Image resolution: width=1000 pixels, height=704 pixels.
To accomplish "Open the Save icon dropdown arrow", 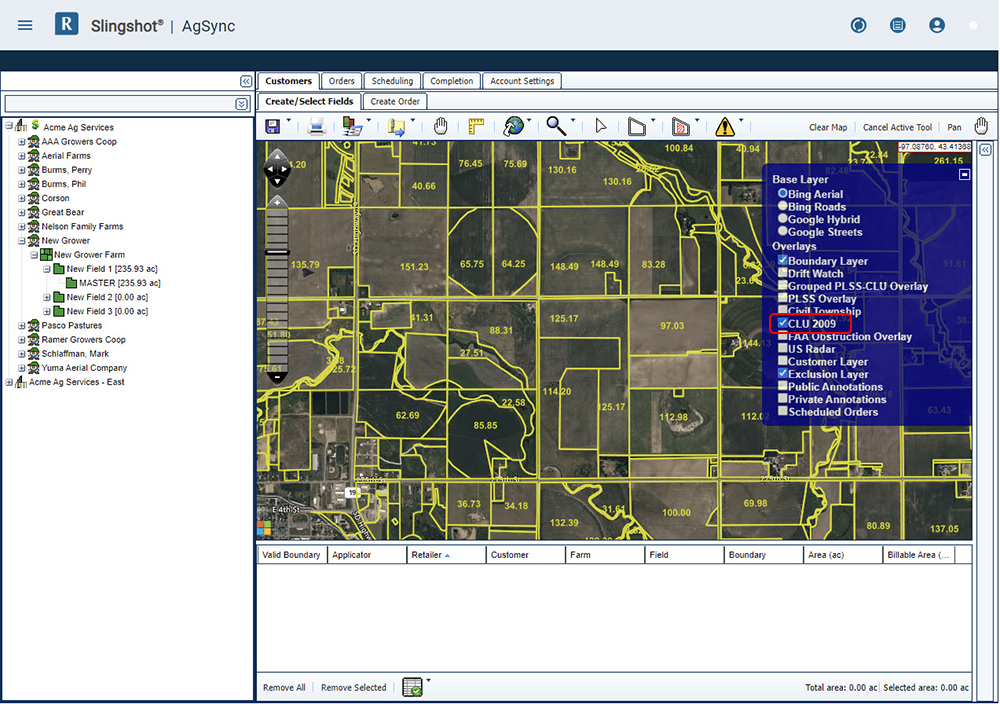I will pyautogui.click(x=288, y=121).
